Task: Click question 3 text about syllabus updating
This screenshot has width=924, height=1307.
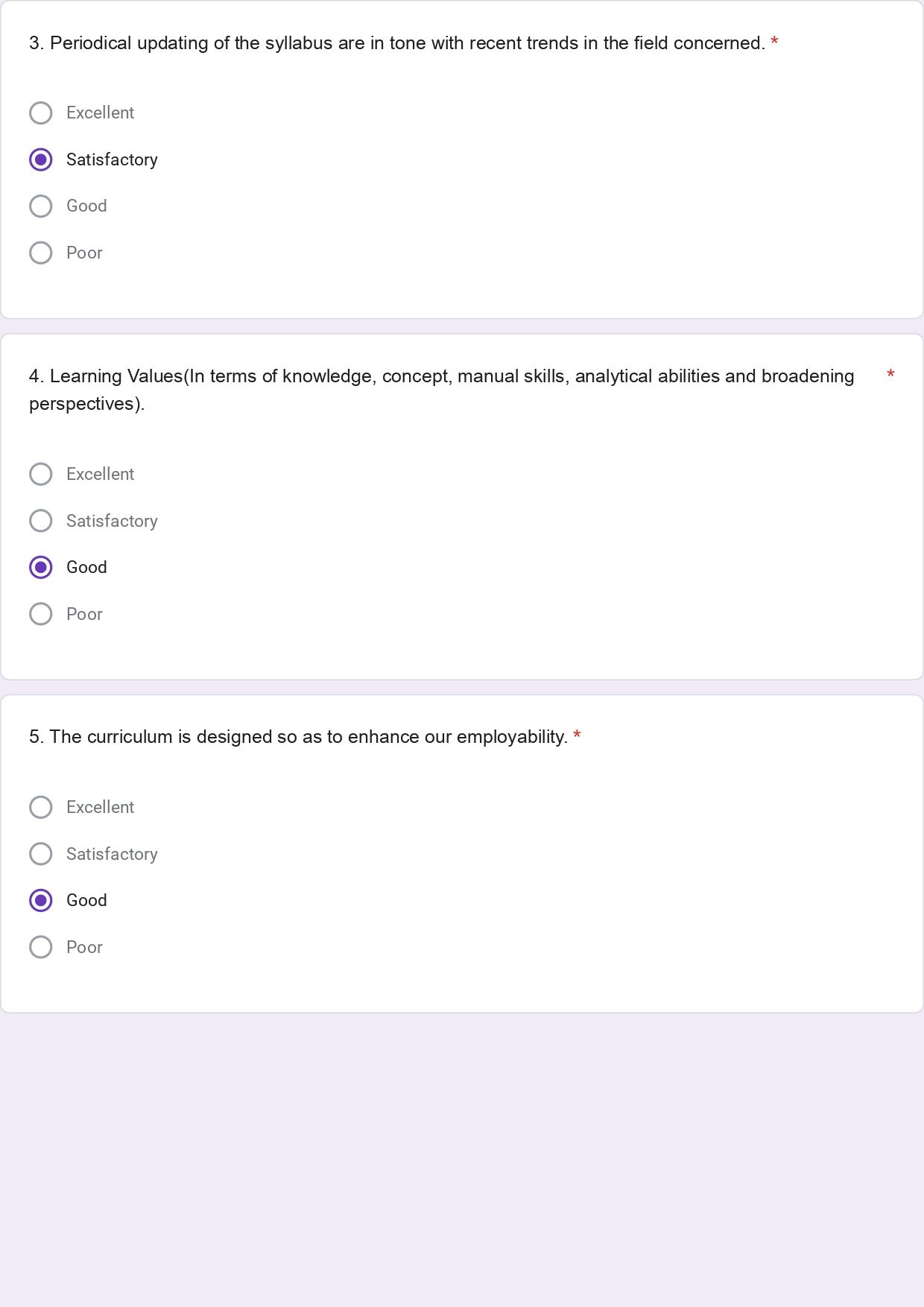Action: coord(396,43)
